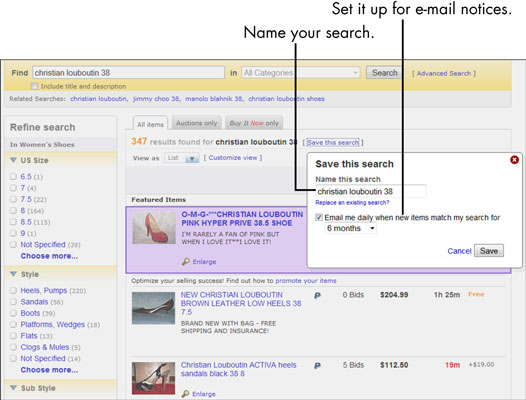The height and width of the screenshot is (400, 526).
Task: Click the Save button in popup
Action: coord(489,251)
